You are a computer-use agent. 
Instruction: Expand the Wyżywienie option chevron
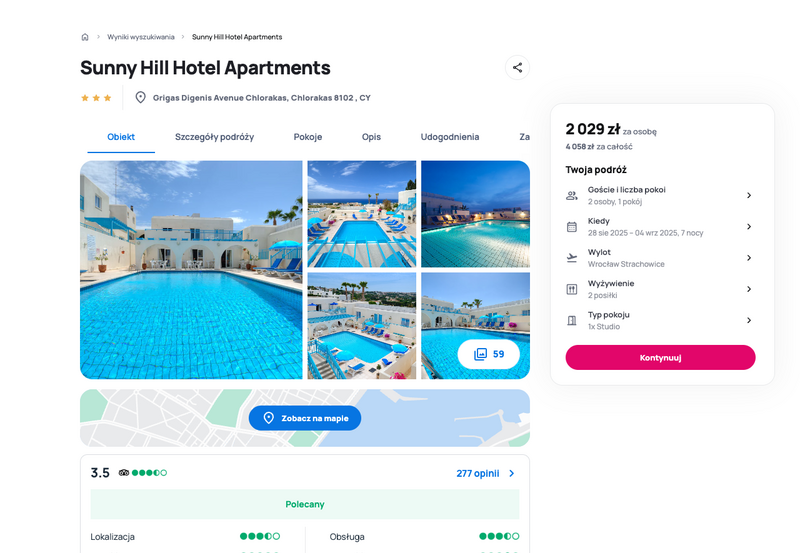pos(749,289)
